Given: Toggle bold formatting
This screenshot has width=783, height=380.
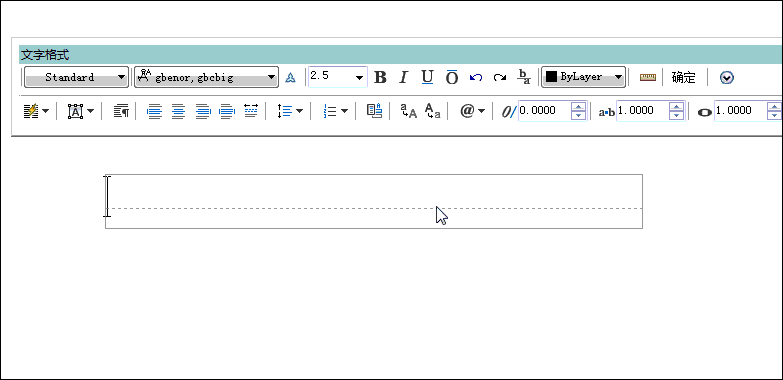Looking at the screenshot, I should click(380, 77).
